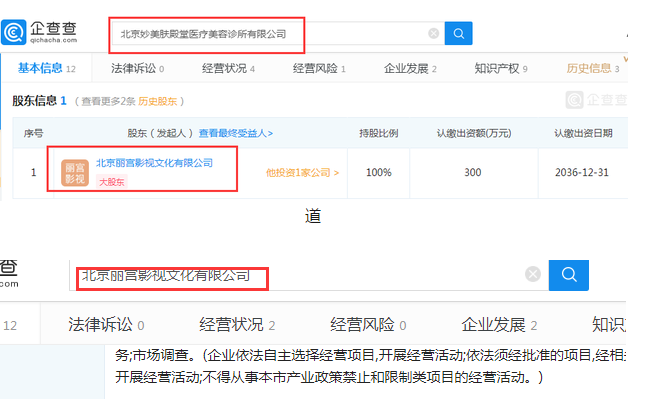Screen dimensions: 646x399
Task: Open the 历史股东 link
Action: click(158, 101)
